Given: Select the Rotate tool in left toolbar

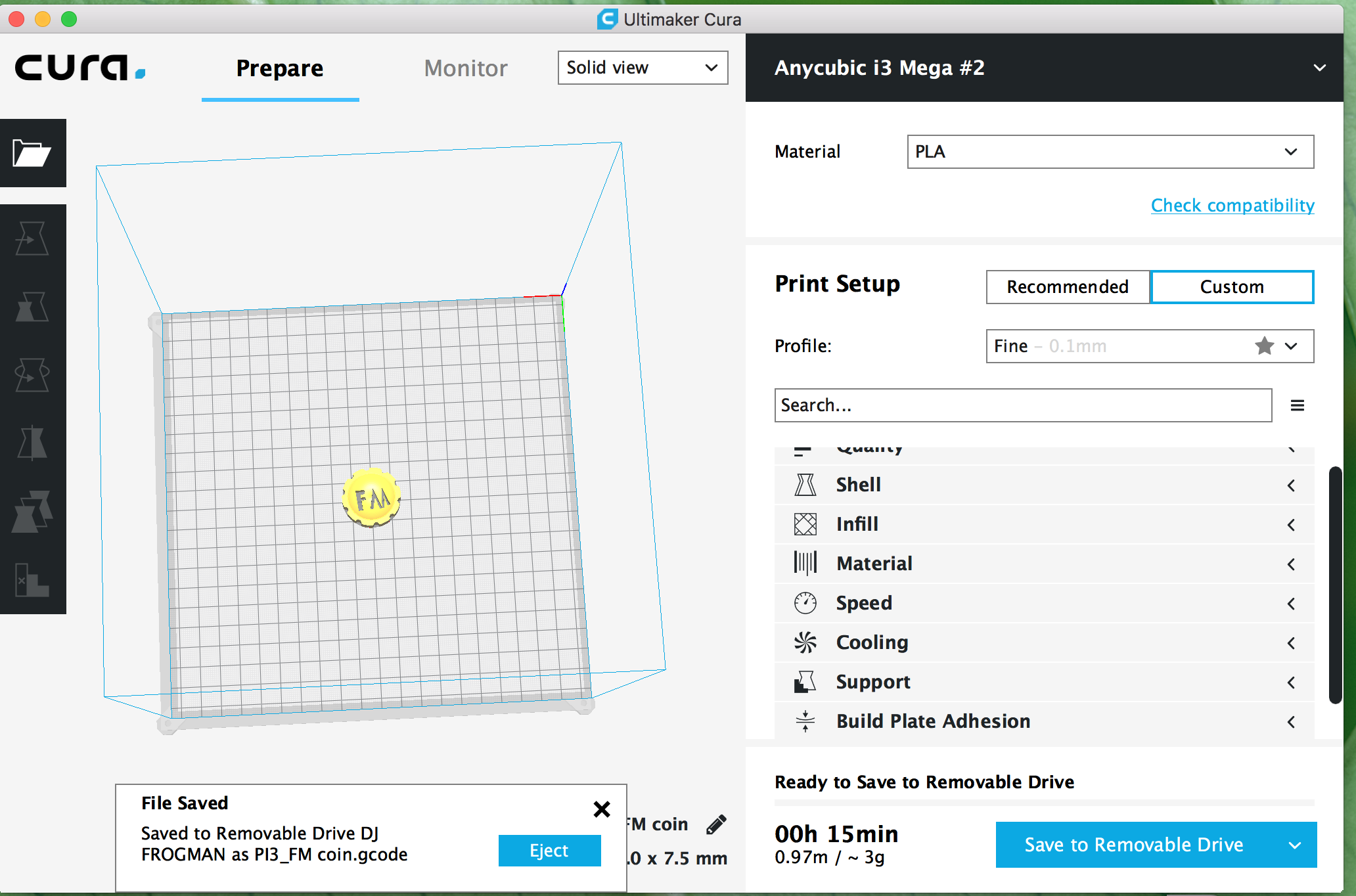Looking at the screenshot, I should tap(32, 375).
